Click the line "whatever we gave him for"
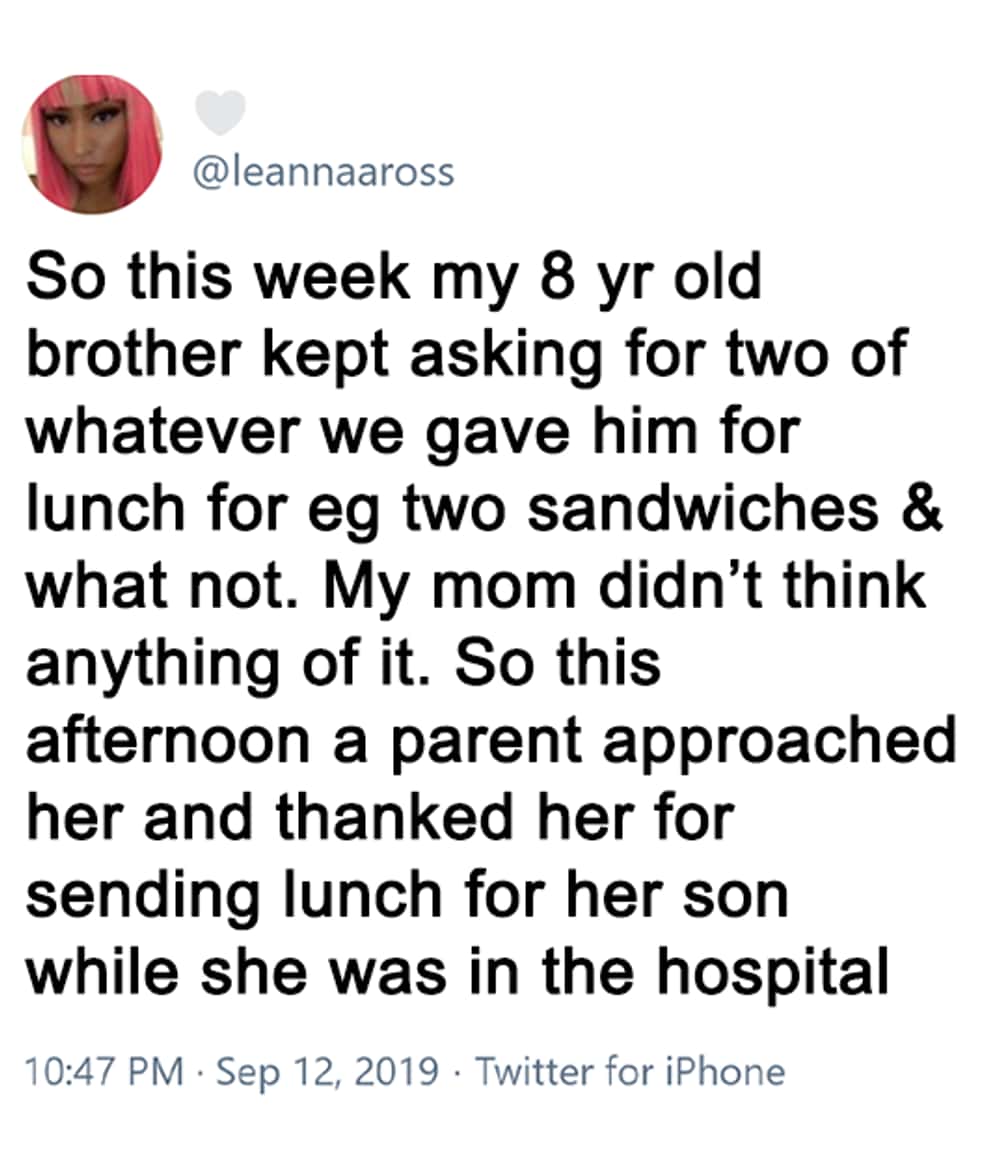 (x=413, y=432)
